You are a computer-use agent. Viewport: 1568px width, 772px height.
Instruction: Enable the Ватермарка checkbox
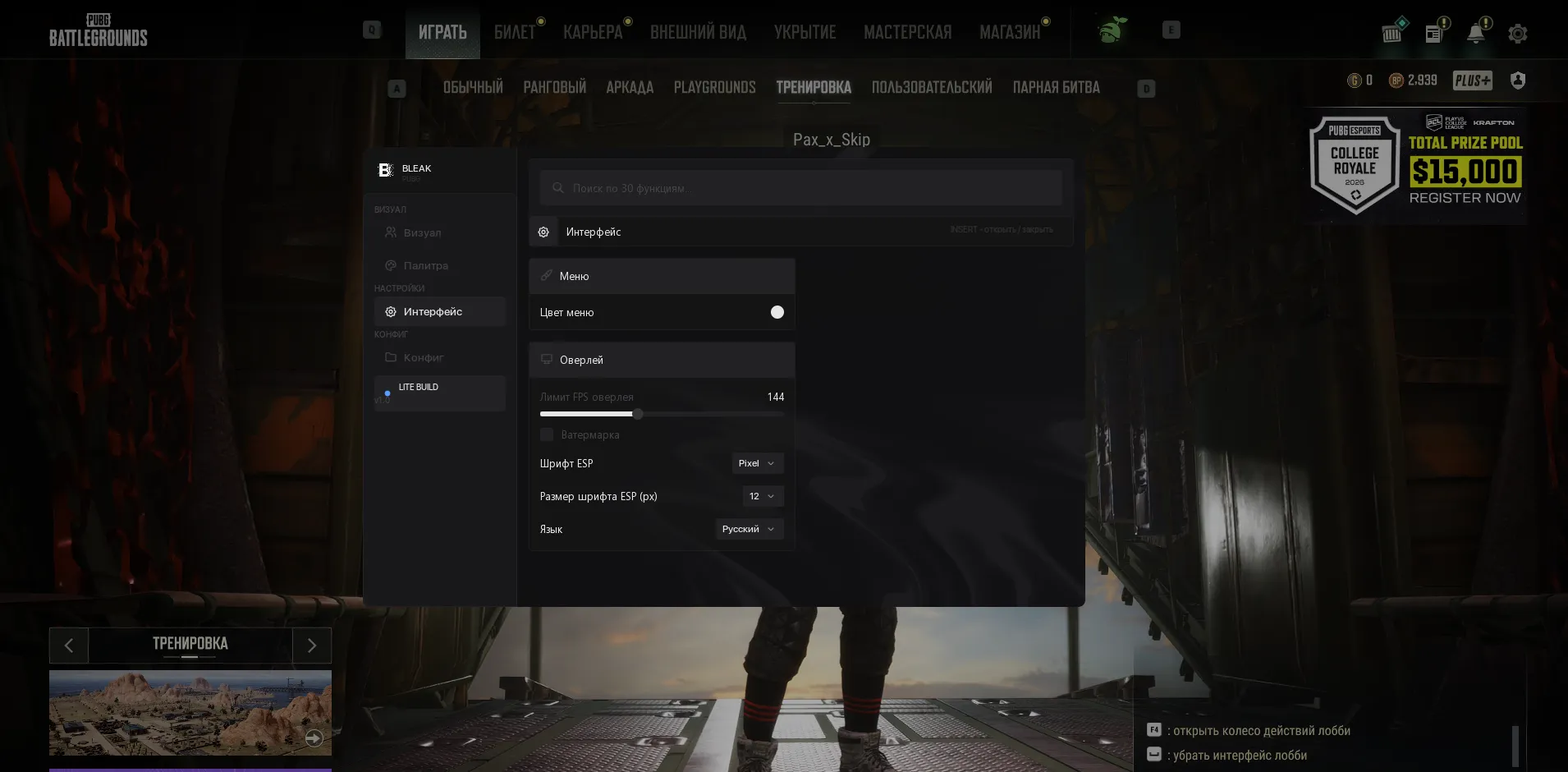tap(547, 434)
